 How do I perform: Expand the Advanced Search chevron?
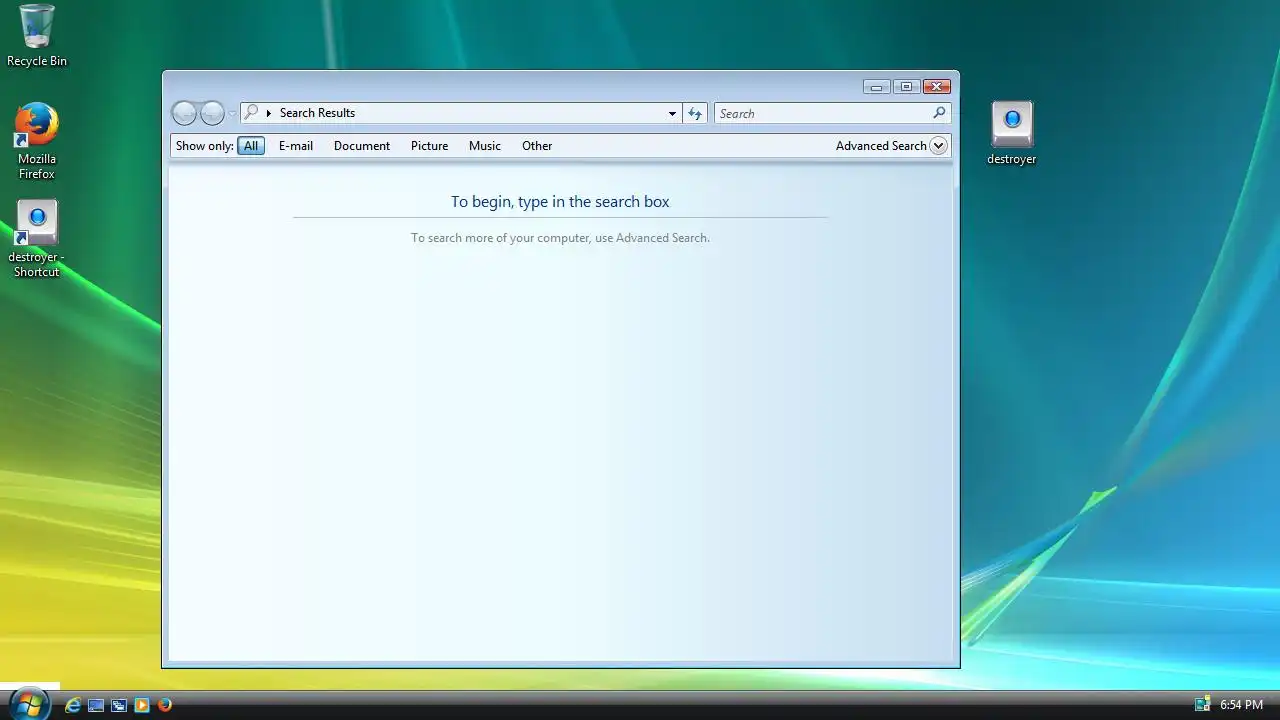coord(938,146)
